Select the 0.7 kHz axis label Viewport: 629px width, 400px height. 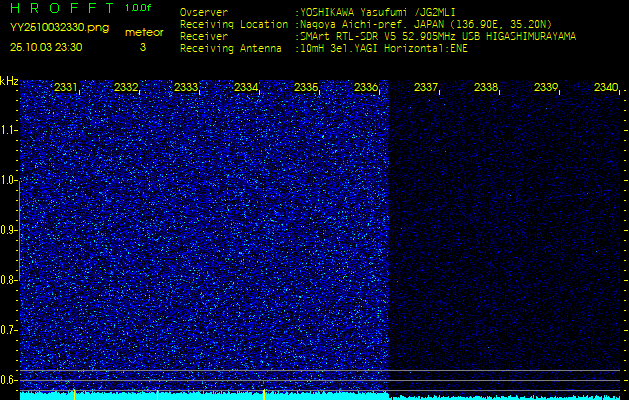click(x=8, y=330)
